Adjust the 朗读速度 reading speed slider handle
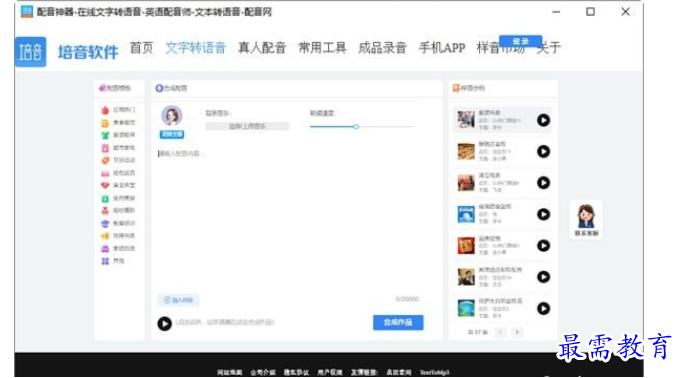The width and height of the screenshot is (680, 378). [356, 127]
